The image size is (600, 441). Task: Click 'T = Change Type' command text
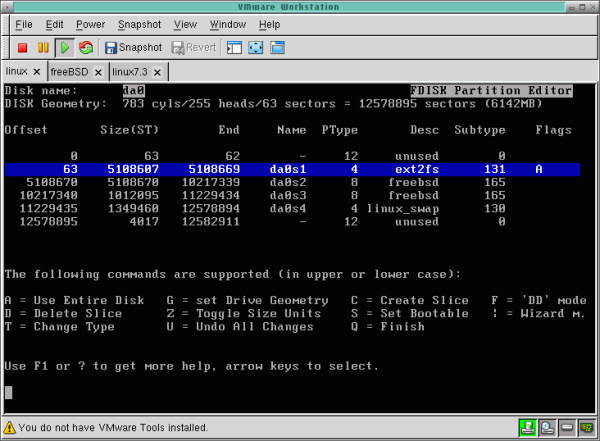click(x=60, y=327)
